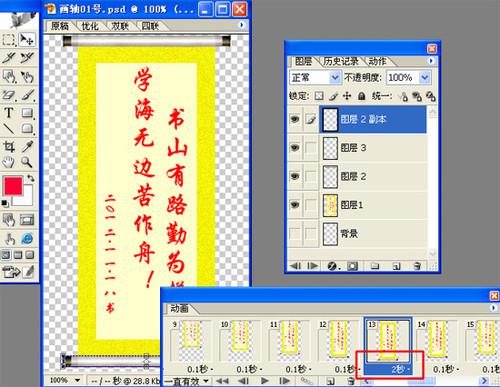Select the Line tool
Image resolution: width=500 pixels, height=387 pixels.
click(9, 128)
